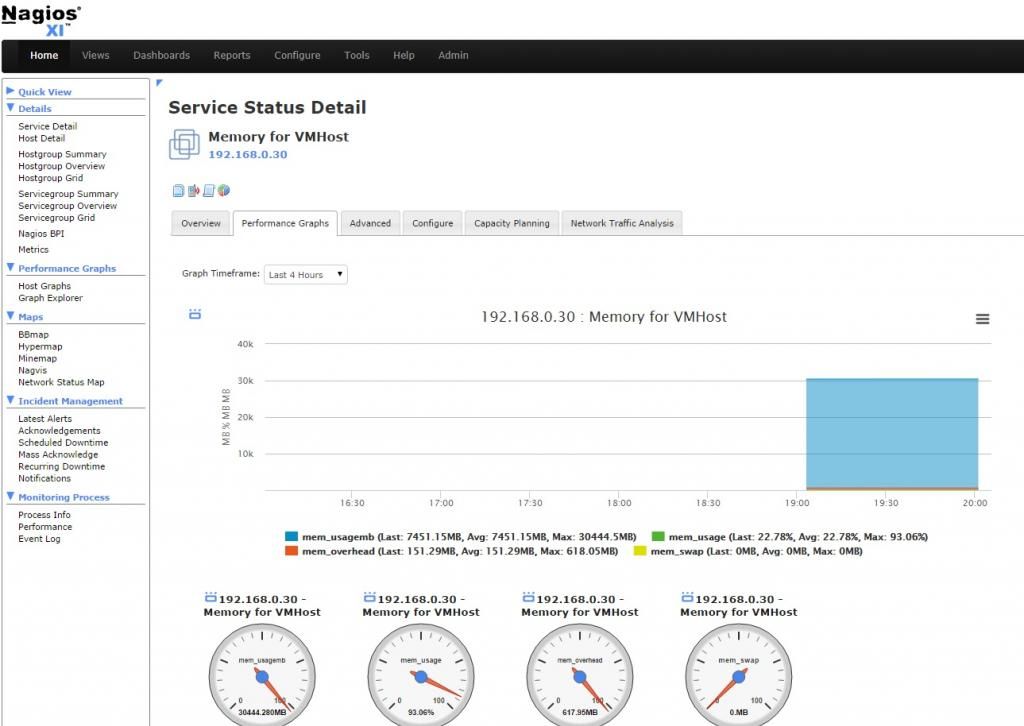This screenshot has width=1024, height=726.
Task: Collapse the Incident Management sidebar section
Action: point(11,400)
